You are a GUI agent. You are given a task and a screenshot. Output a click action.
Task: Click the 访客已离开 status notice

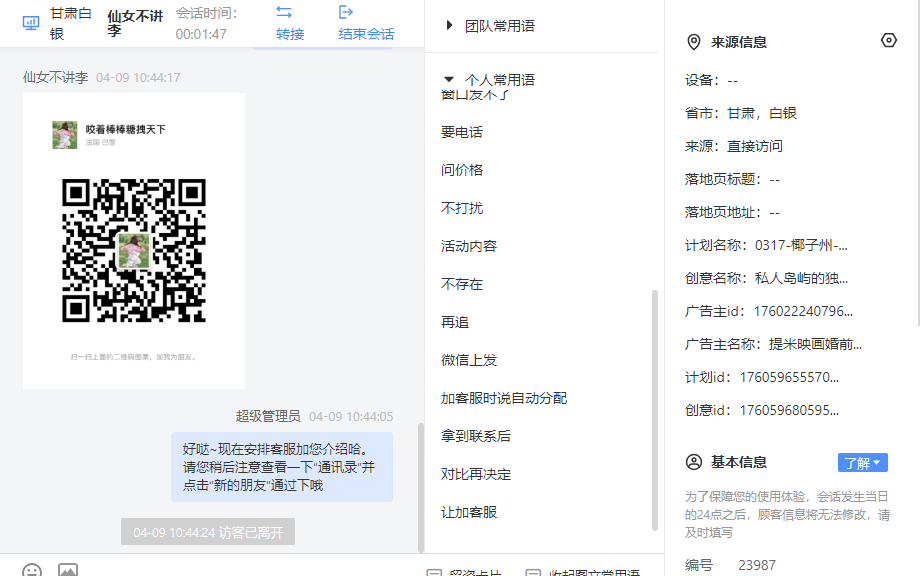pos(208,532)
